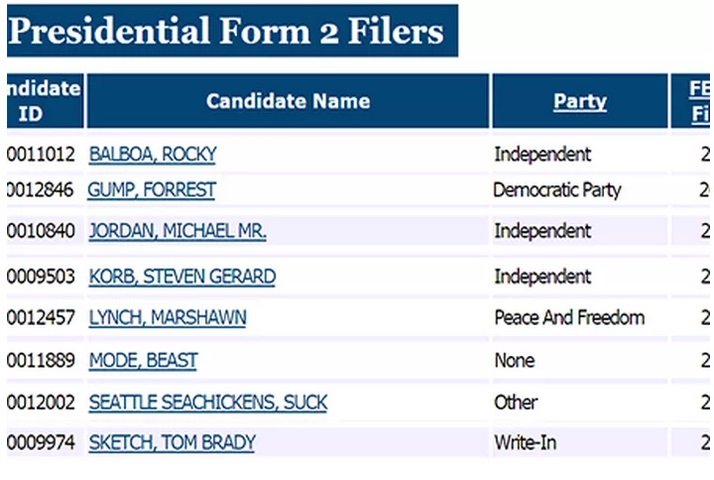Click the SEATTLE SEACHICKENS, SUCK link
This screenshot has width=714, height=480.
[208, 402]
